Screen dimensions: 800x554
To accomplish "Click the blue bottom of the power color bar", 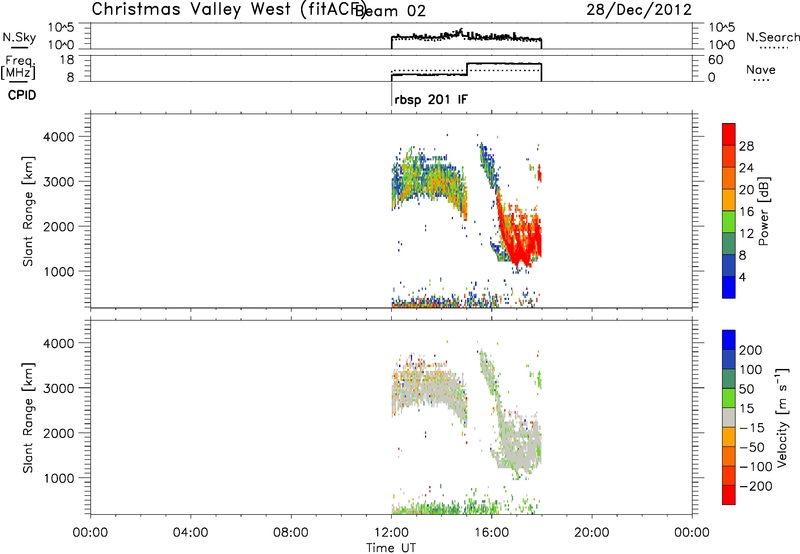I will [x=729, y=288].
